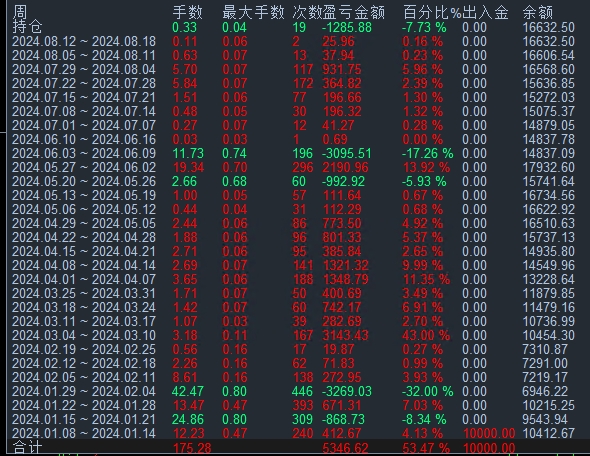
Task: Click the balance value 6946.22
Action: [x=545, y=391]
